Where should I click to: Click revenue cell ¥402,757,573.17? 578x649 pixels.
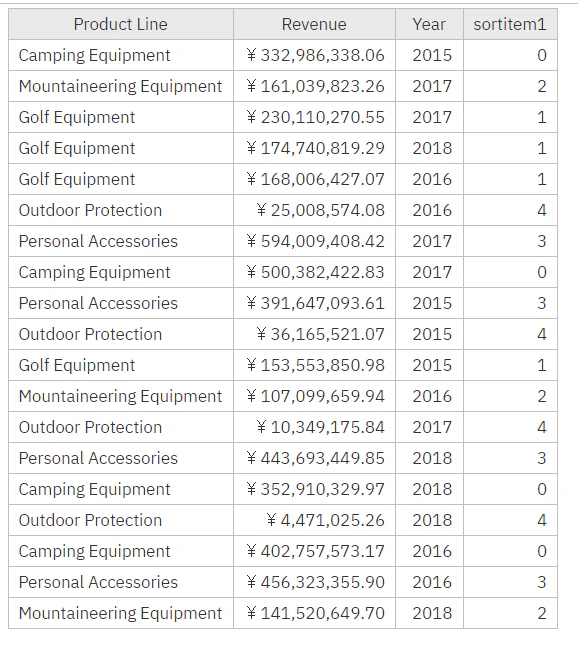[315, 551]
